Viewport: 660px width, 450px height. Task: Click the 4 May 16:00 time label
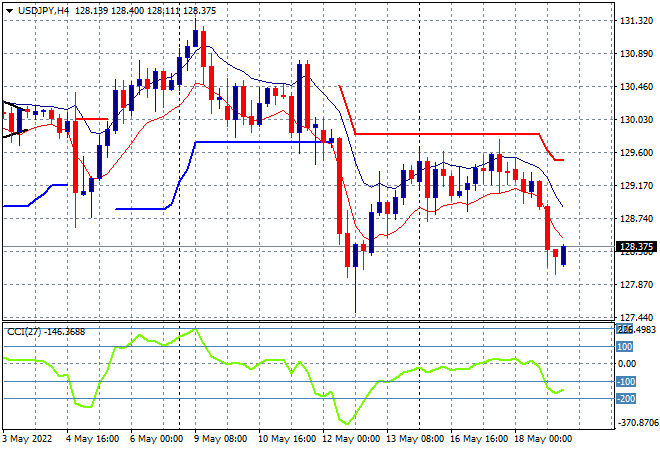point(92,439)
